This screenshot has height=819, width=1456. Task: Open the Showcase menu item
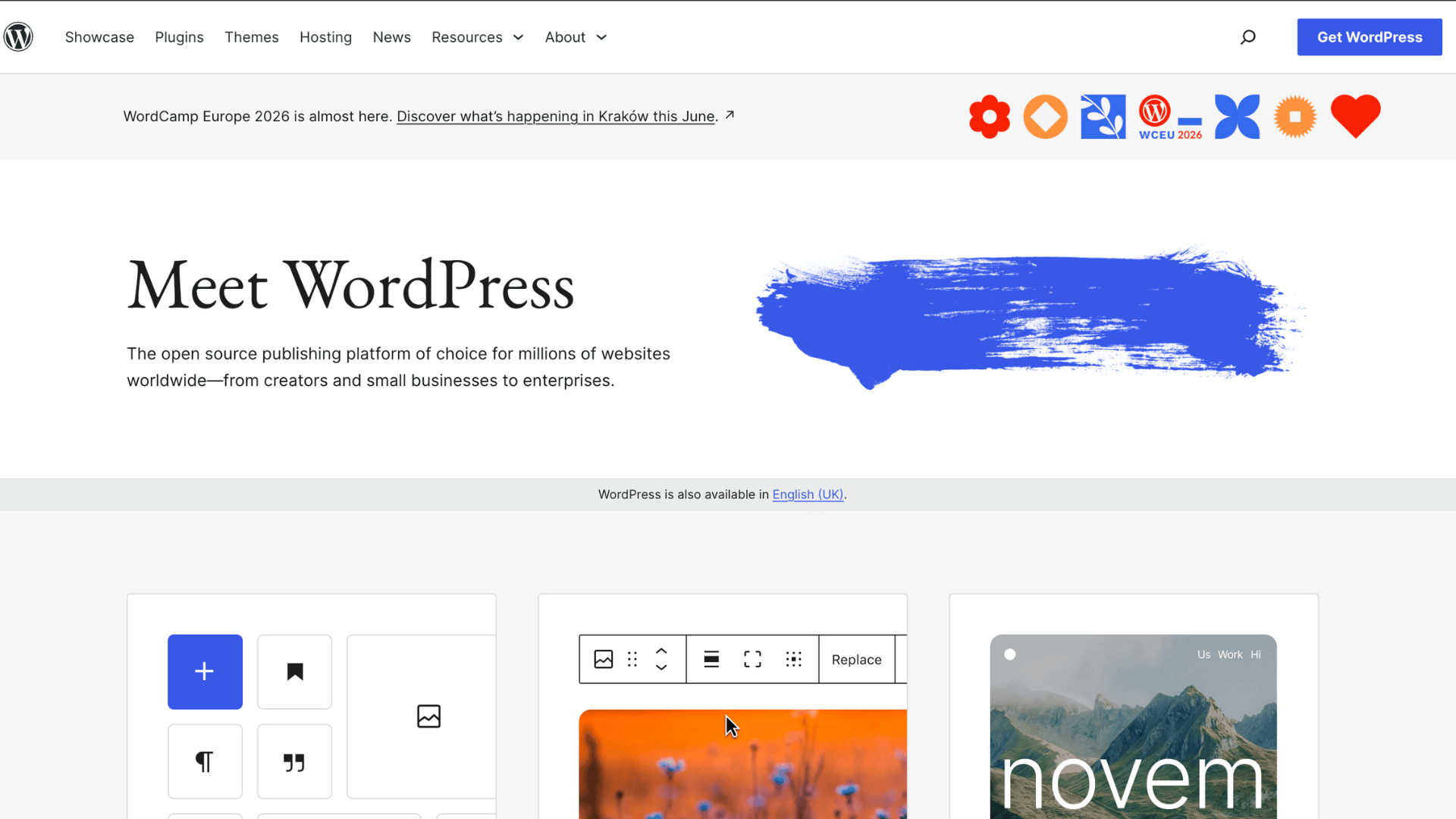click(99, 37)
